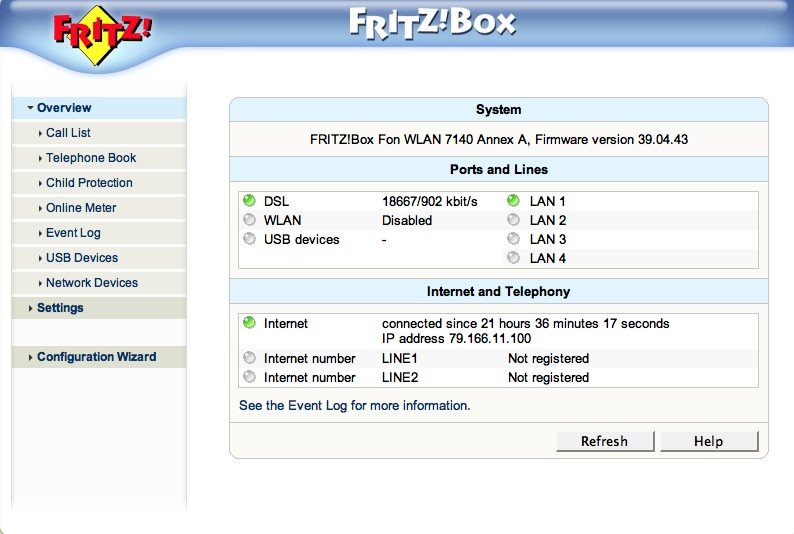Click the FRITZ! logo in the header
Viewport: 794px width, 534px height.
pyautogui.click(x=103, y=36)
